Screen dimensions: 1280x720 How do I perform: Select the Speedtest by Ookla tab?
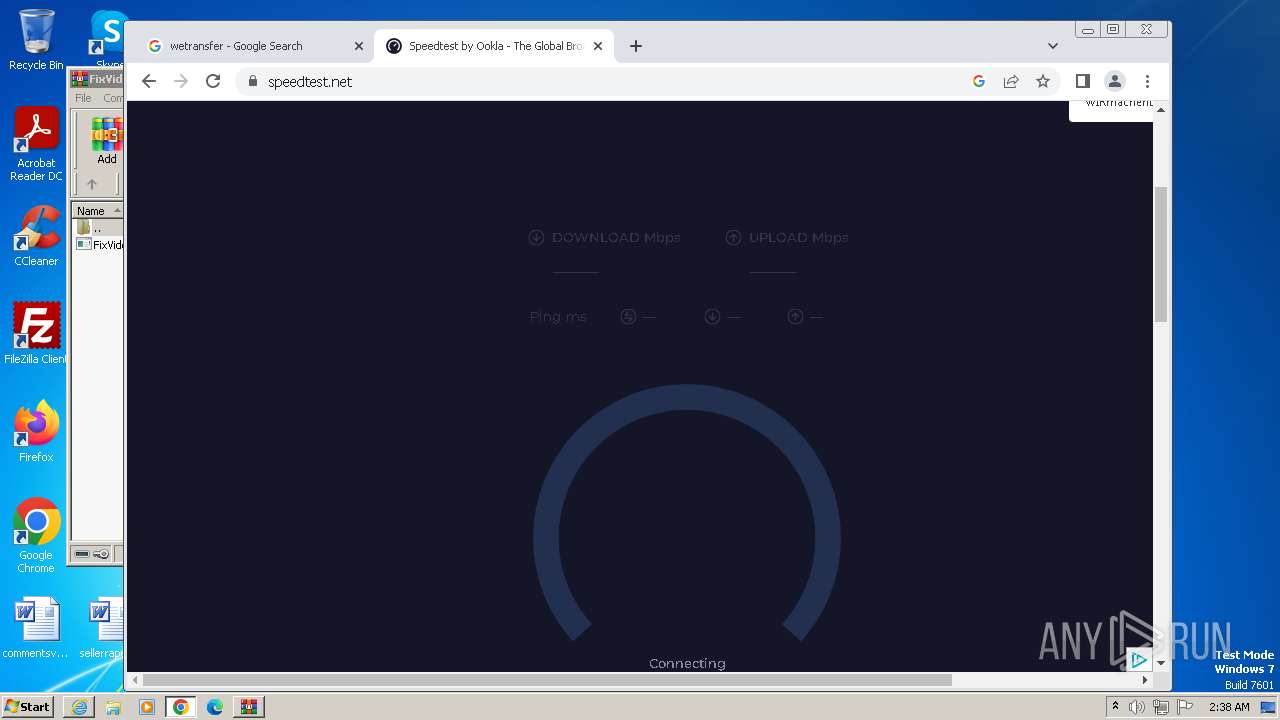tap(495, 46)
